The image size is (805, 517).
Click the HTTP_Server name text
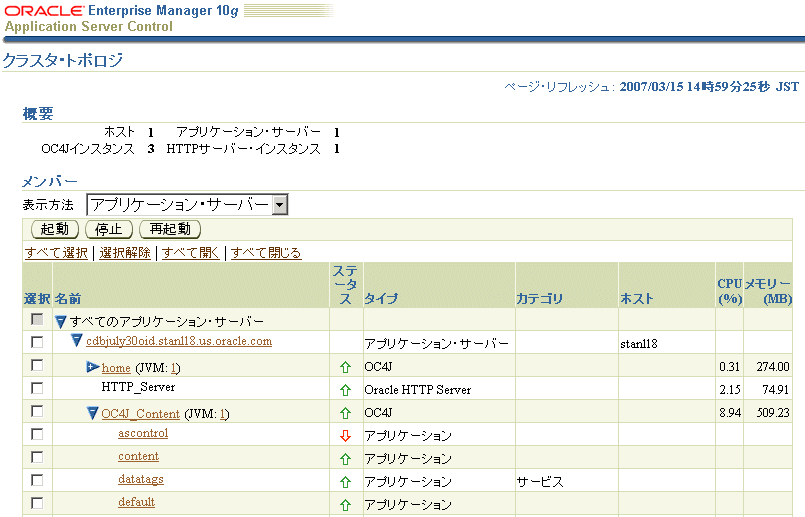click(x=138, y=387)
